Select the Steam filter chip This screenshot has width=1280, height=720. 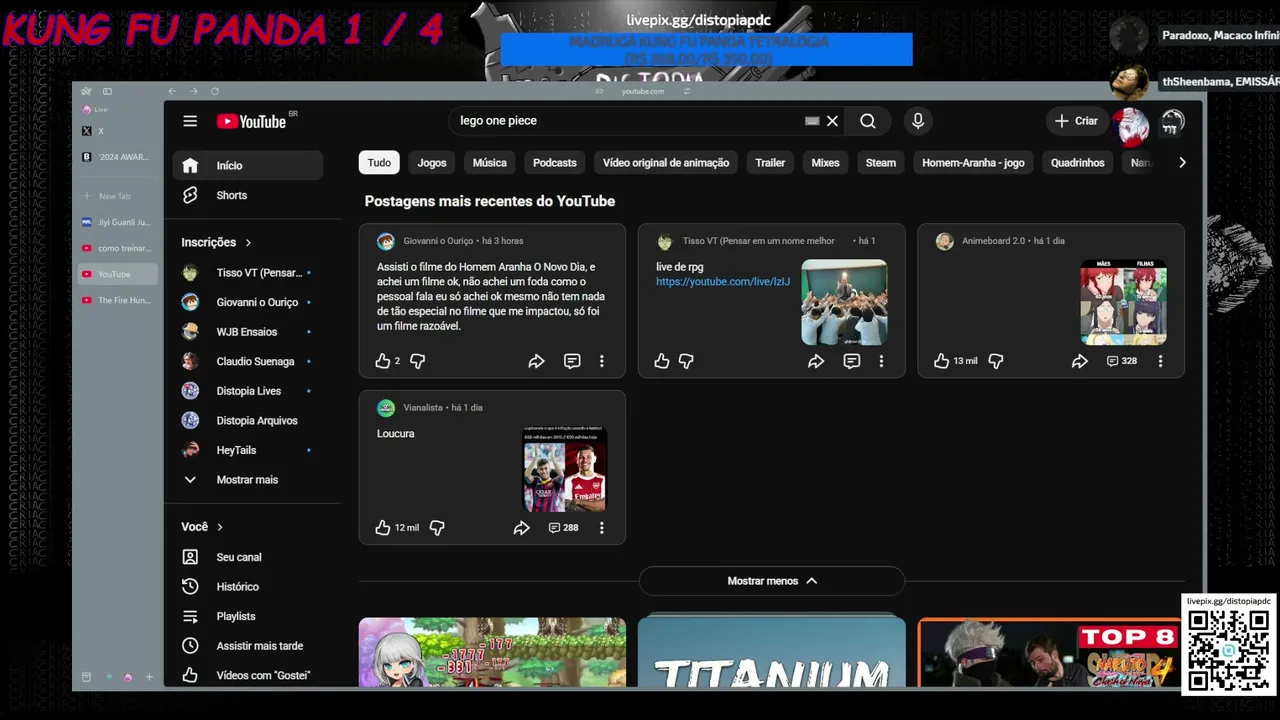click(881, 163)
